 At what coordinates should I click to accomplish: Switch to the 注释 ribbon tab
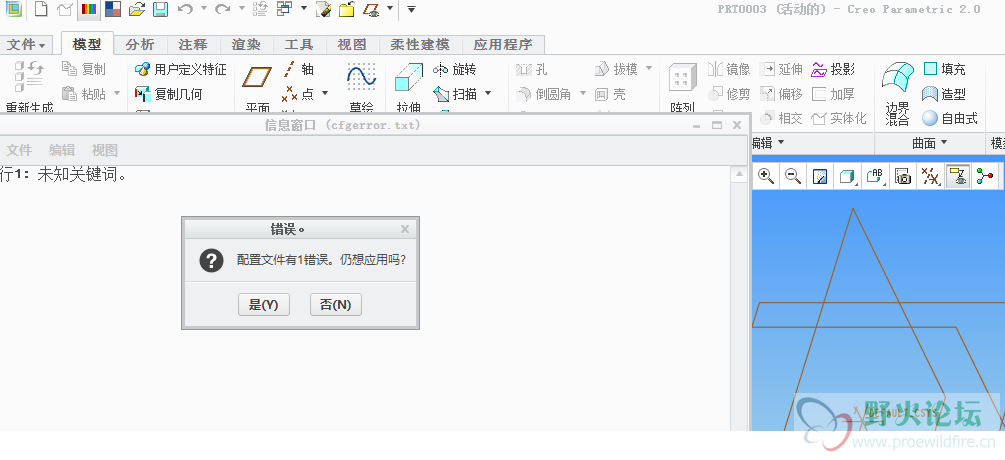tap(193, 44)
